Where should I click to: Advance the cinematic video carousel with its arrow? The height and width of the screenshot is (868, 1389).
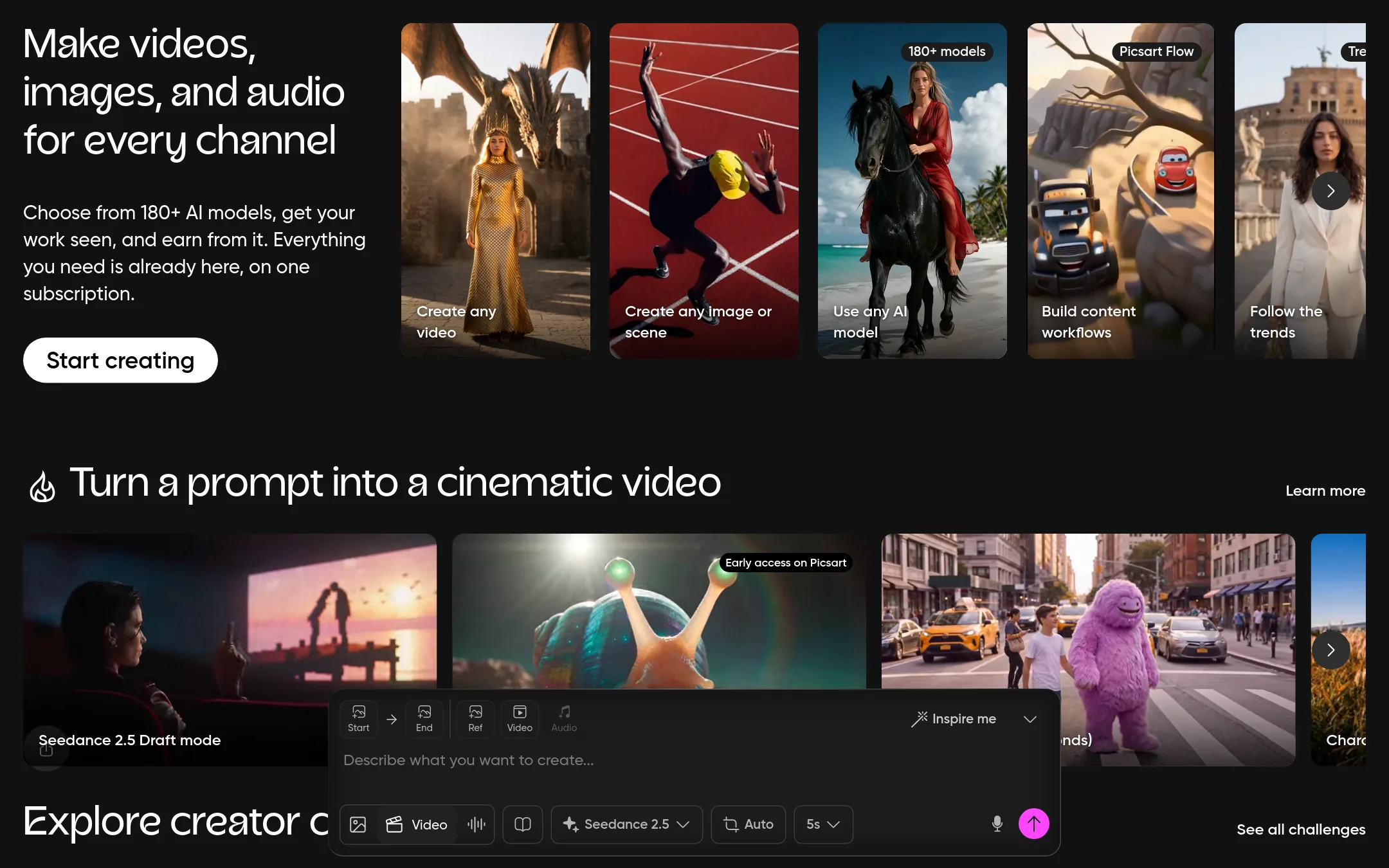tap(1330, 650)
